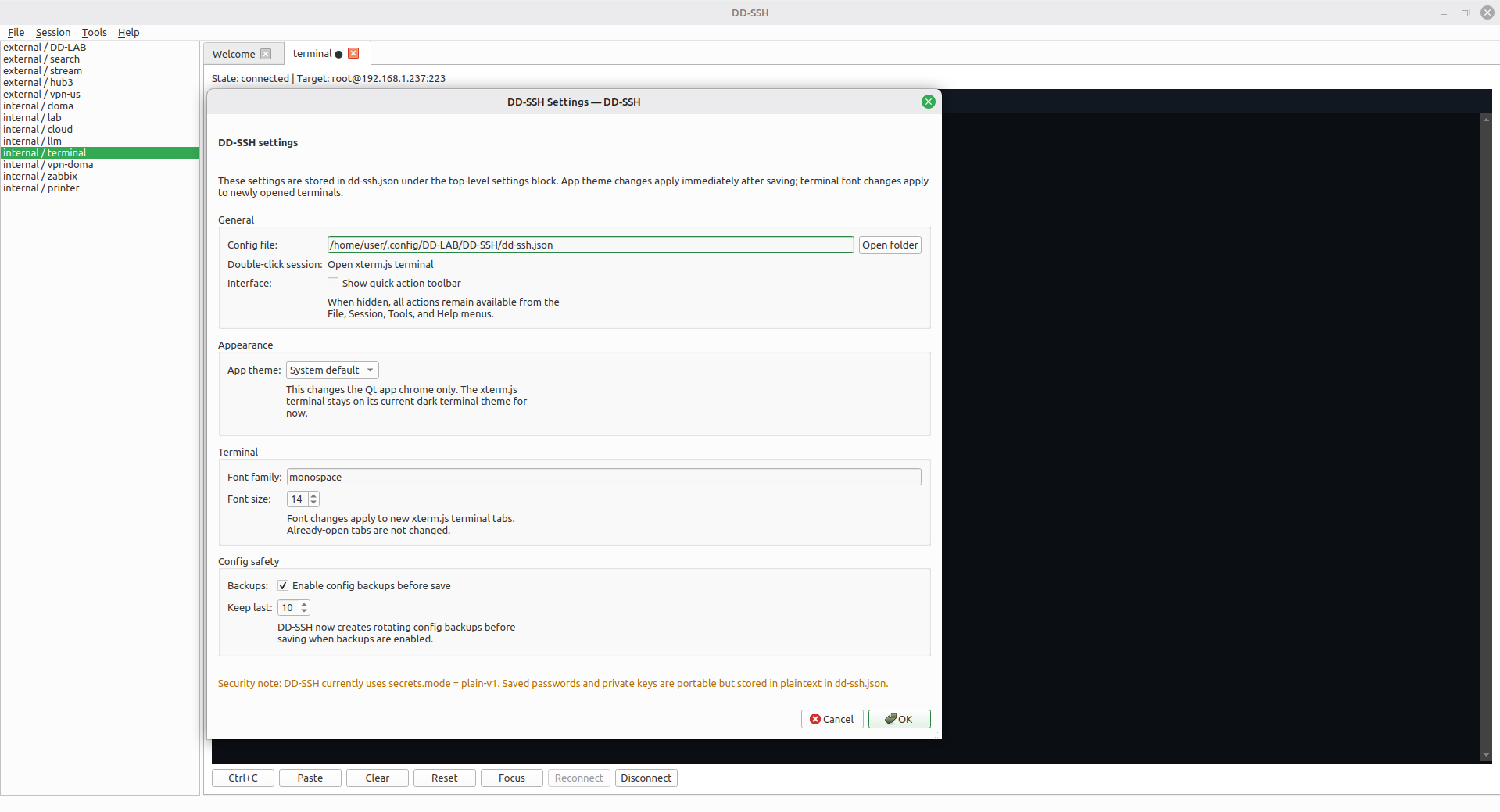Select the internal / vpn-doma session

(x=100, y=164)
